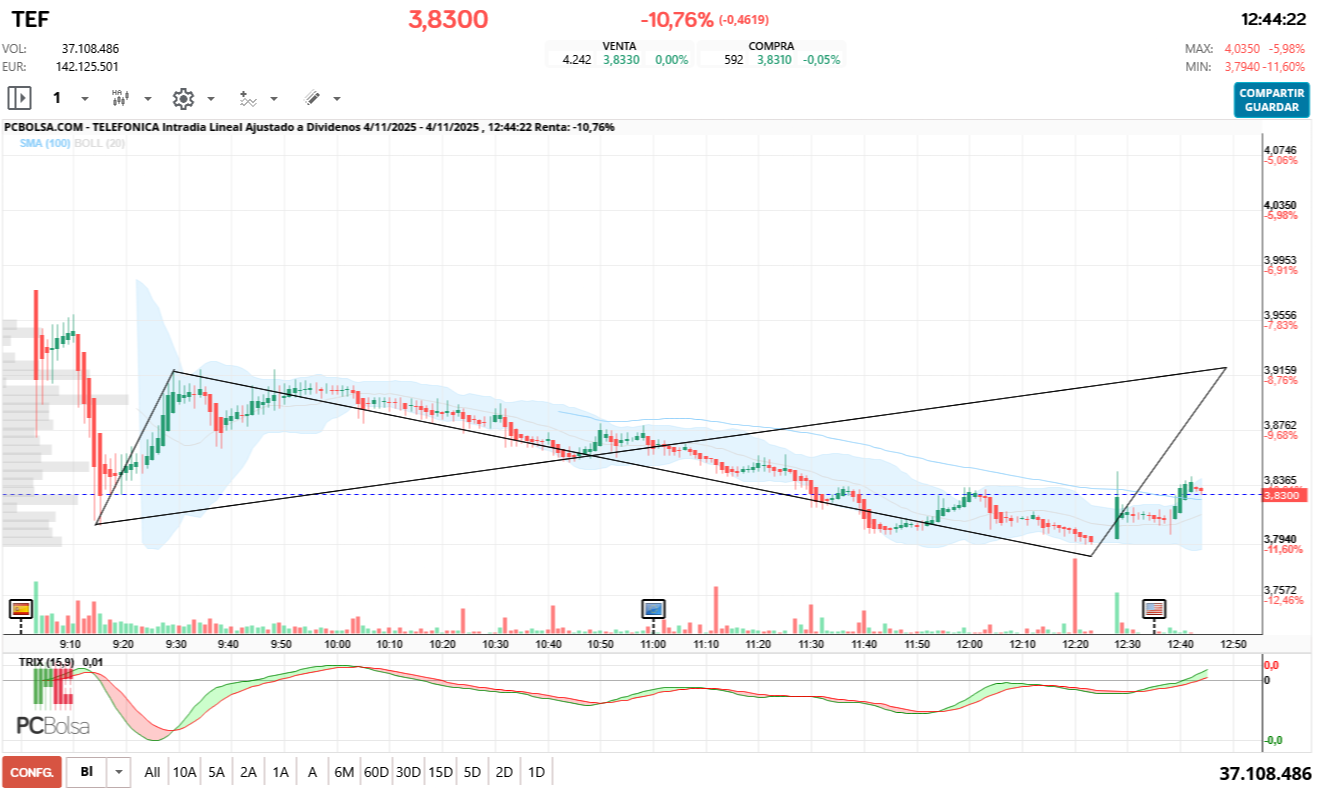
Task: Click the settings gear icon
Action: [x=182, y=98]
